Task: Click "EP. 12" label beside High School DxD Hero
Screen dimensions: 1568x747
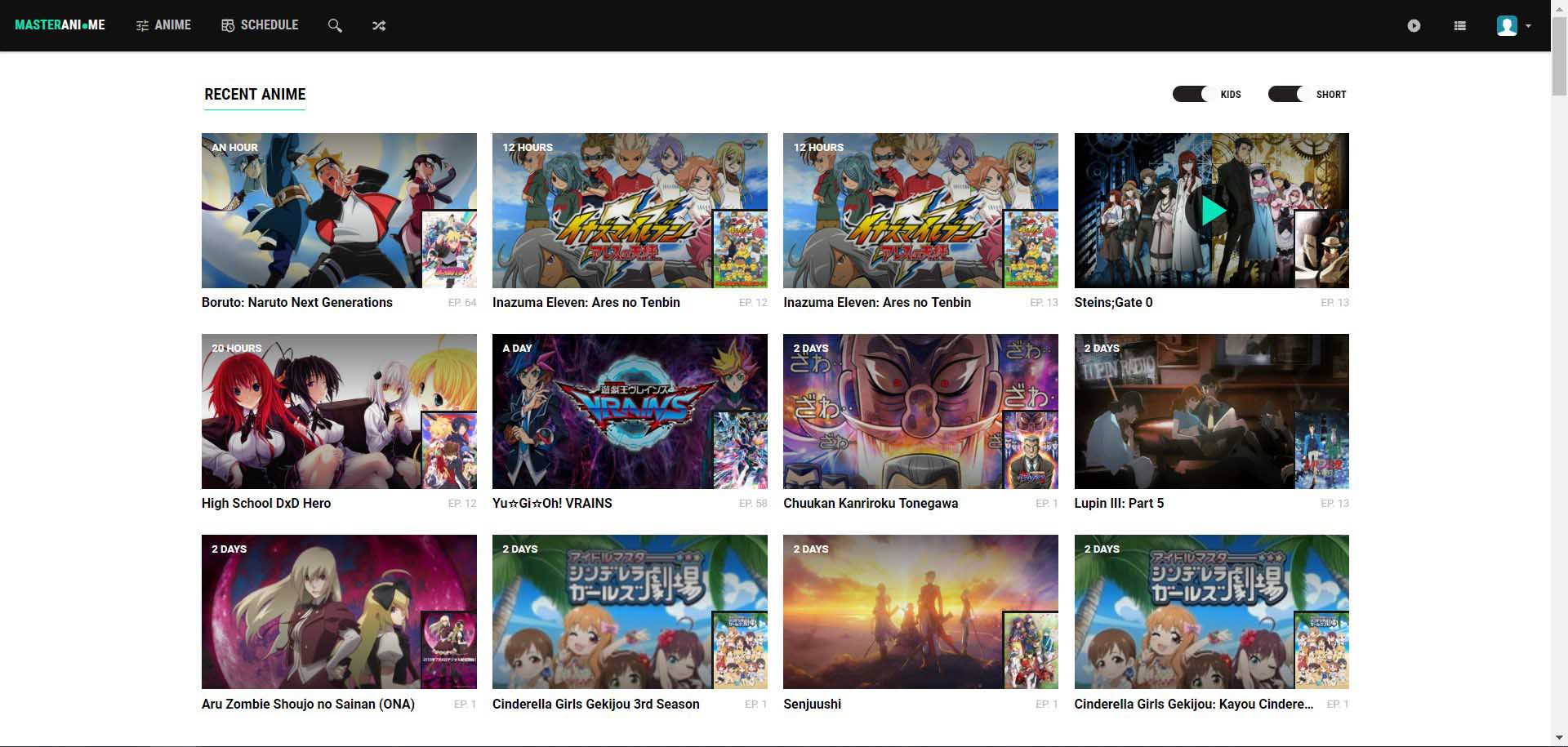Action: coord(462,504)
